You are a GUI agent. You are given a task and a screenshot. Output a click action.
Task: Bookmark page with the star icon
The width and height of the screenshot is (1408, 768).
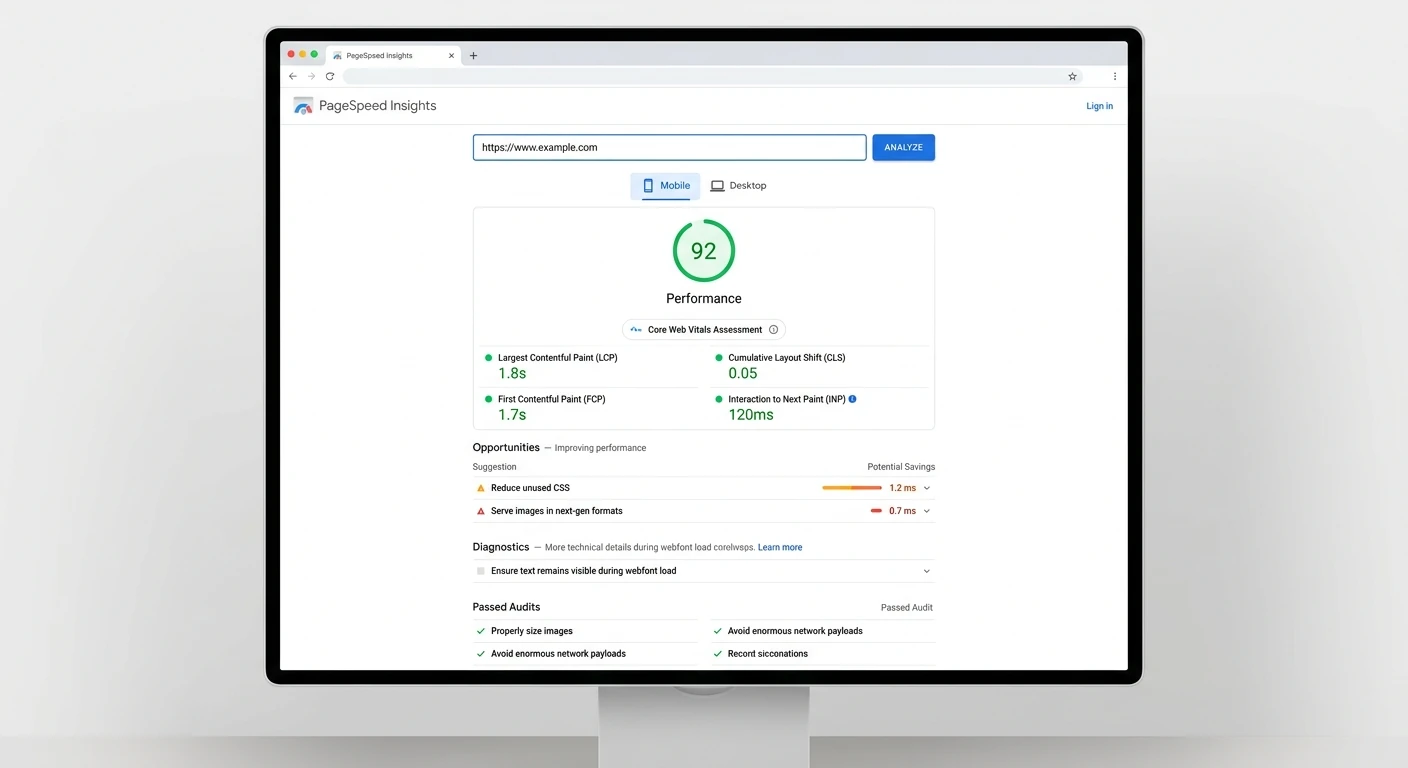1072,76
